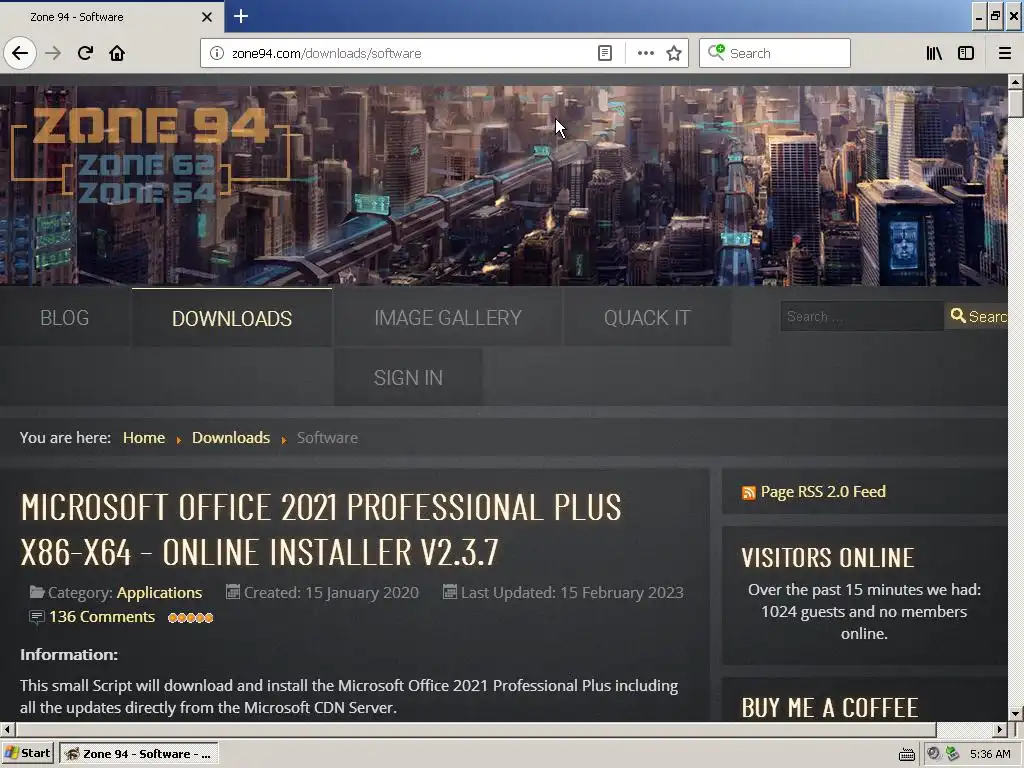1024x768 pixels.
Task: Click the browser forward arrow
Action: pyautogui.click(x=53, y=53)
